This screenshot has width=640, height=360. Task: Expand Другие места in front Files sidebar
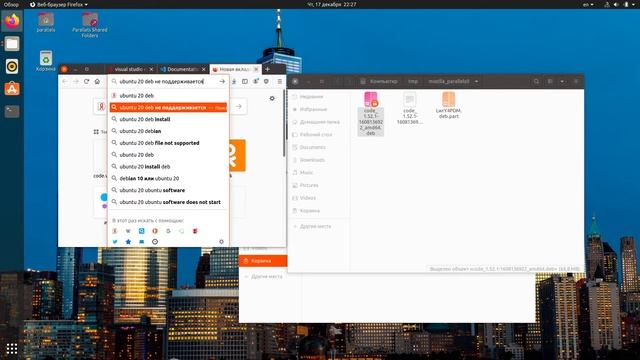pyautogui.click(x=312, y=226)
